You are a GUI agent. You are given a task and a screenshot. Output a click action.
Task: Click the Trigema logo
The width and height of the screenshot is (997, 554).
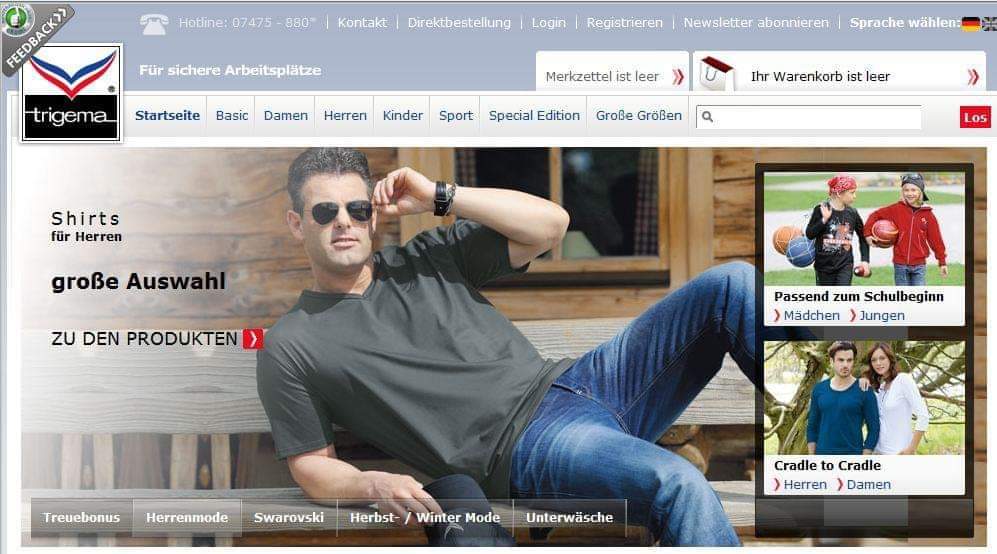click(71, 94)
